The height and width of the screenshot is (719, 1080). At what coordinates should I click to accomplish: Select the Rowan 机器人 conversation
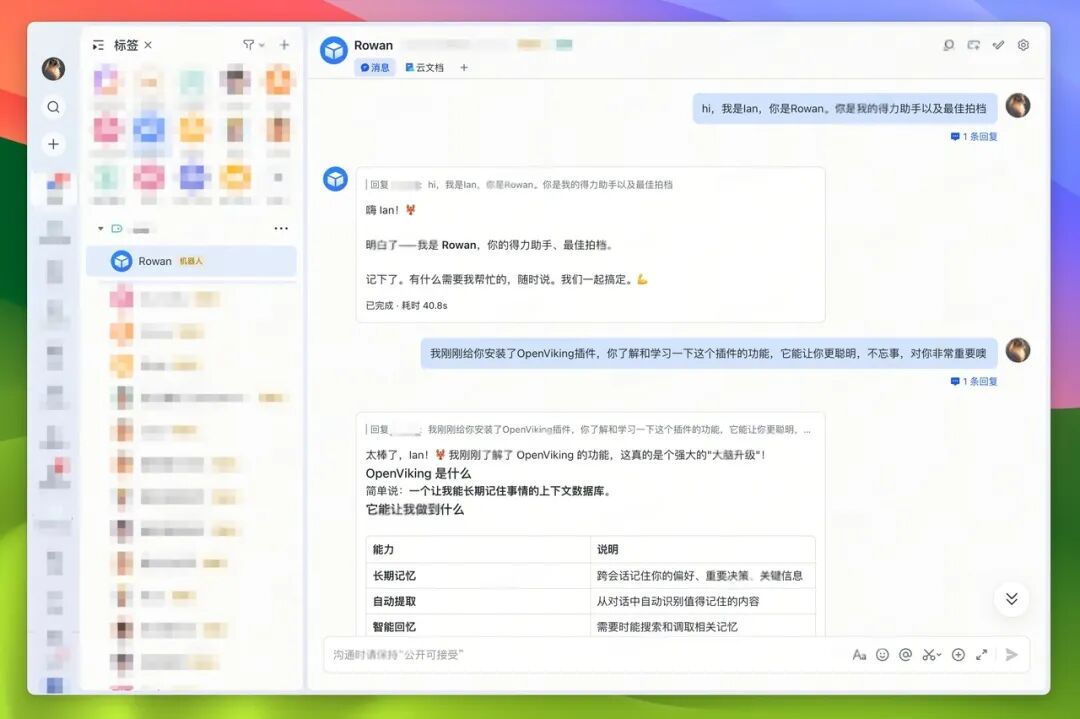click(x=191, y=261)
